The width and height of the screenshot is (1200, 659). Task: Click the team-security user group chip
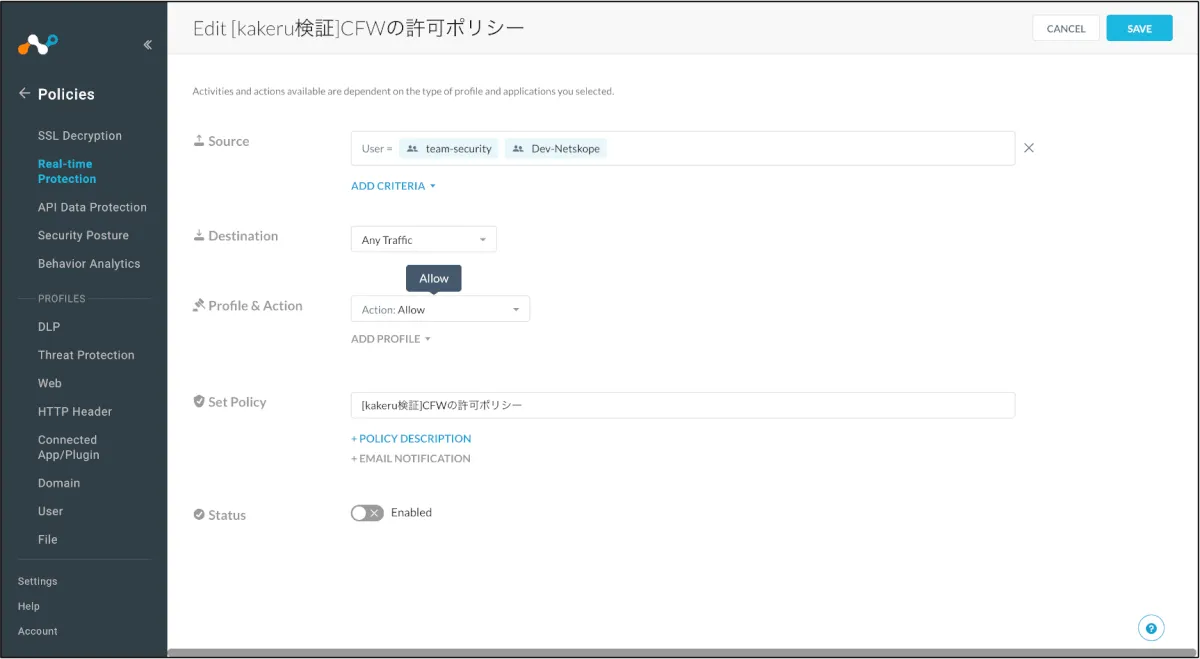[449, 149]
